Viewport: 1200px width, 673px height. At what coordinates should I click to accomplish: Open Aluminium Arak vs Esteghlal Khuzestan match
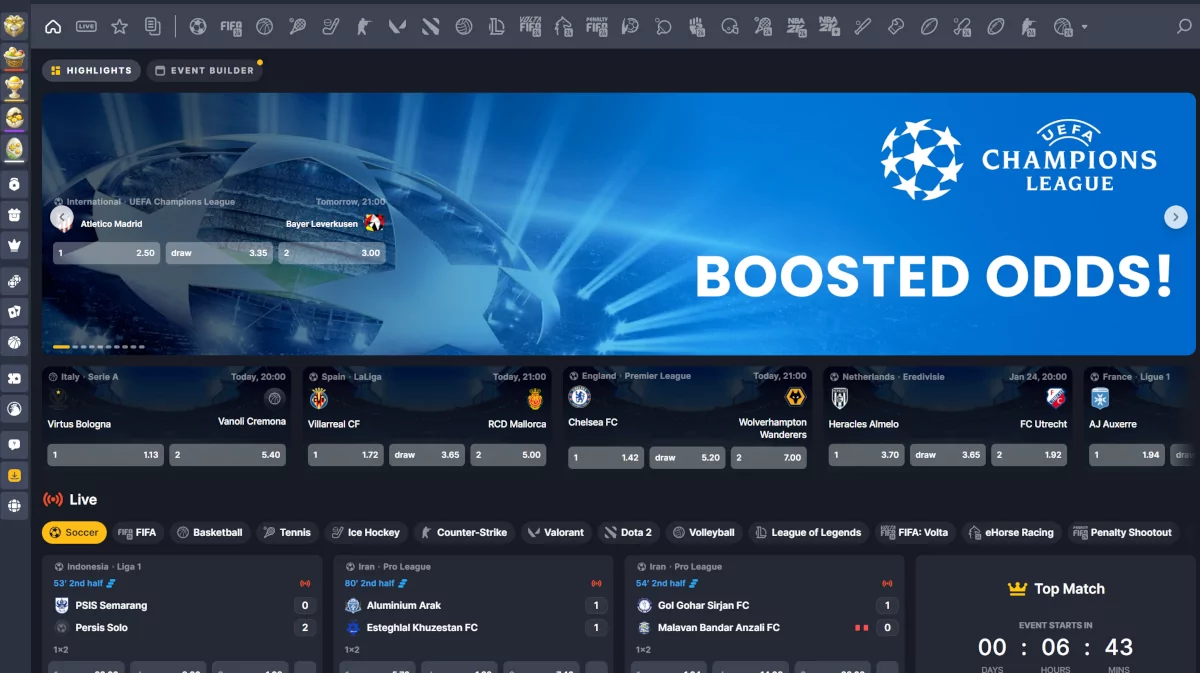coord(474,616)
